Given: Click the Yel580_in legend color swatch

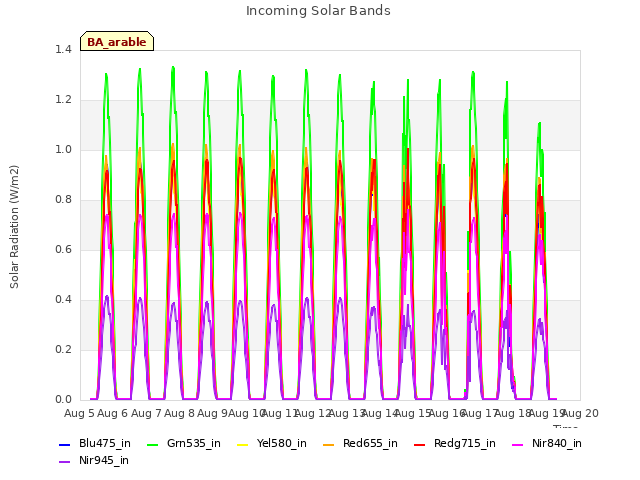Looking at the screenshot, I should point(242,444).
